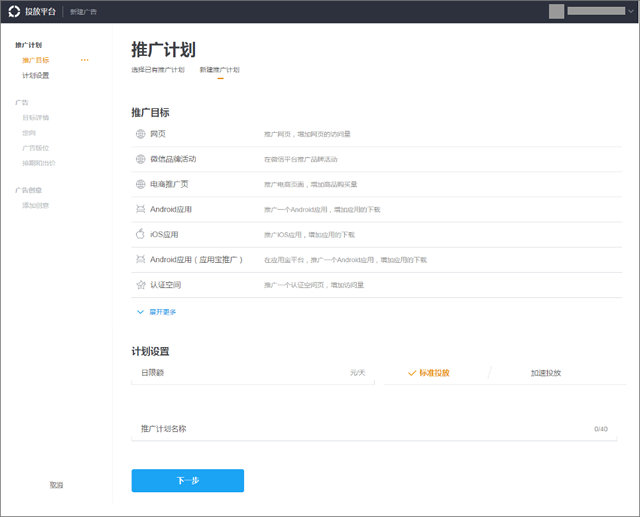Switch to 选择已有推广计划 tab
640x517 pixels.
coord(158,70)
